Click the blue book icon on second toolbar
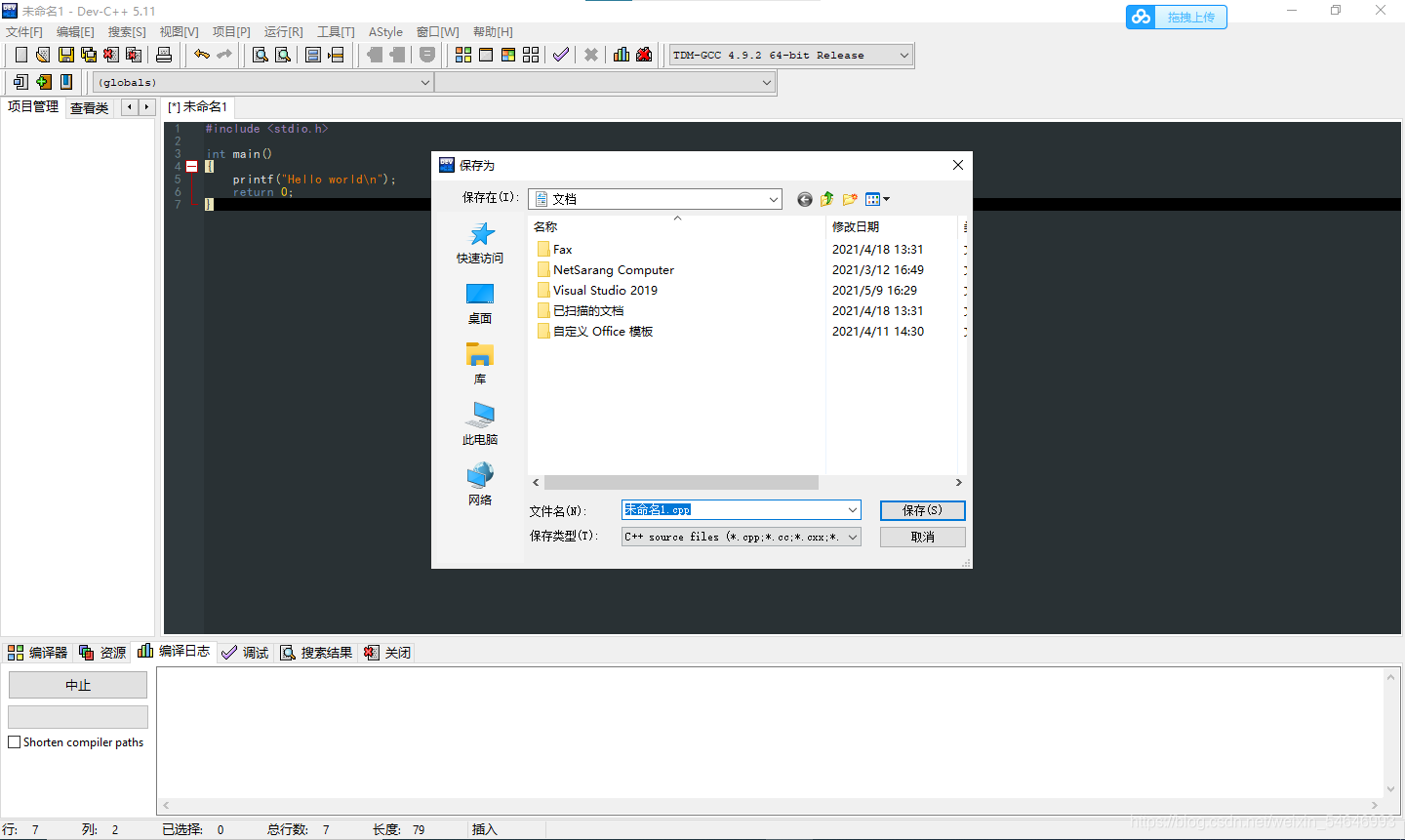Screen dimensions: 1405x840 (66, 82)
